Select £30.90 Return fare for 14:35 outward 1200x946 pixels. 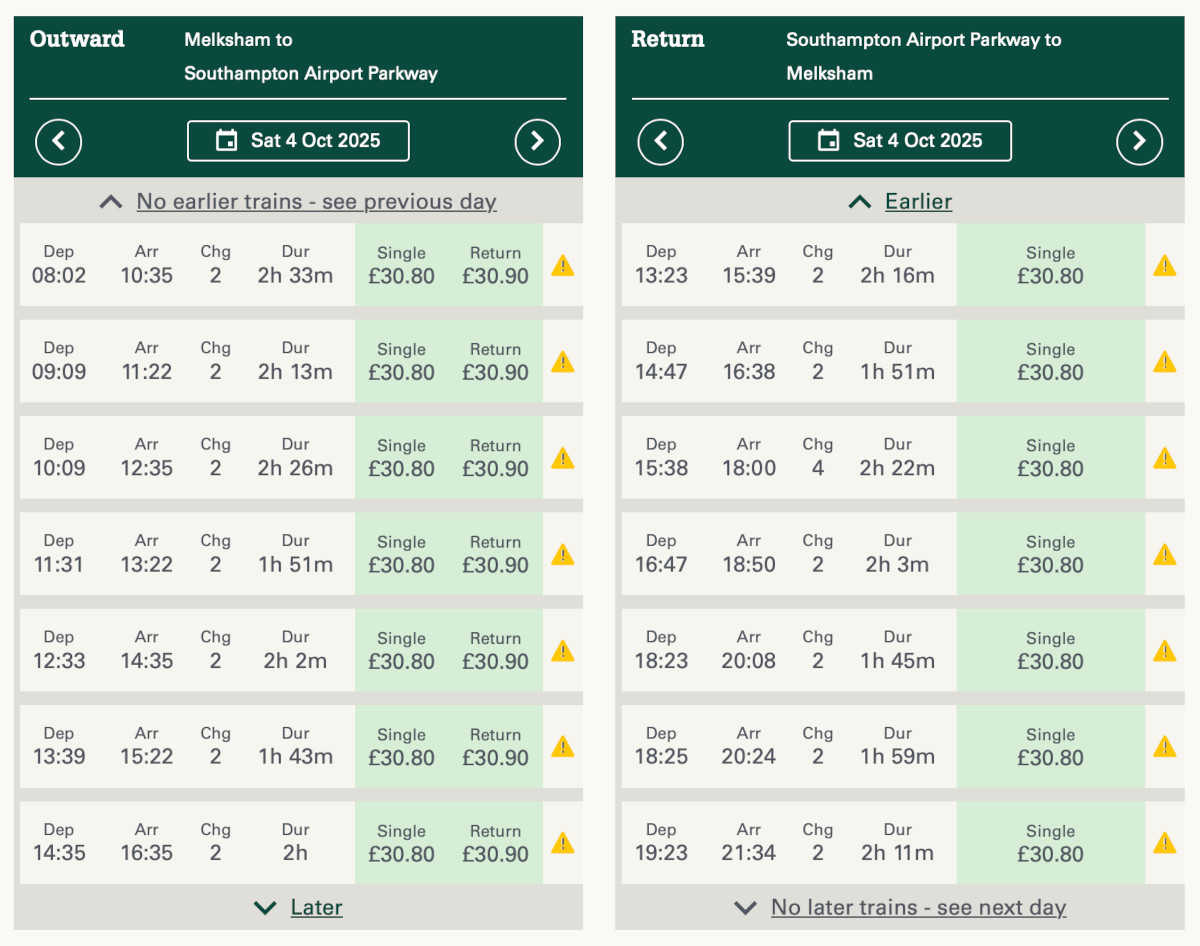tap(495, 843)
